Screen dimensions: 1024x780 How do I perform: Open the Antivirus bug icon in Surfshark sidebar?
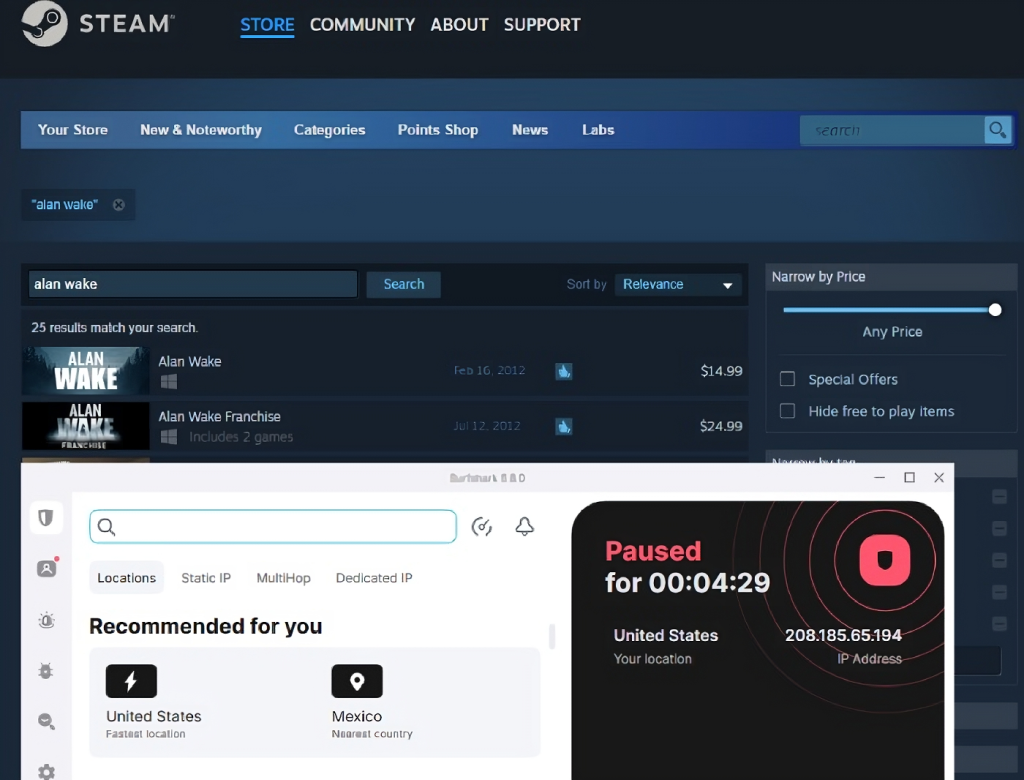click(46, 671)
